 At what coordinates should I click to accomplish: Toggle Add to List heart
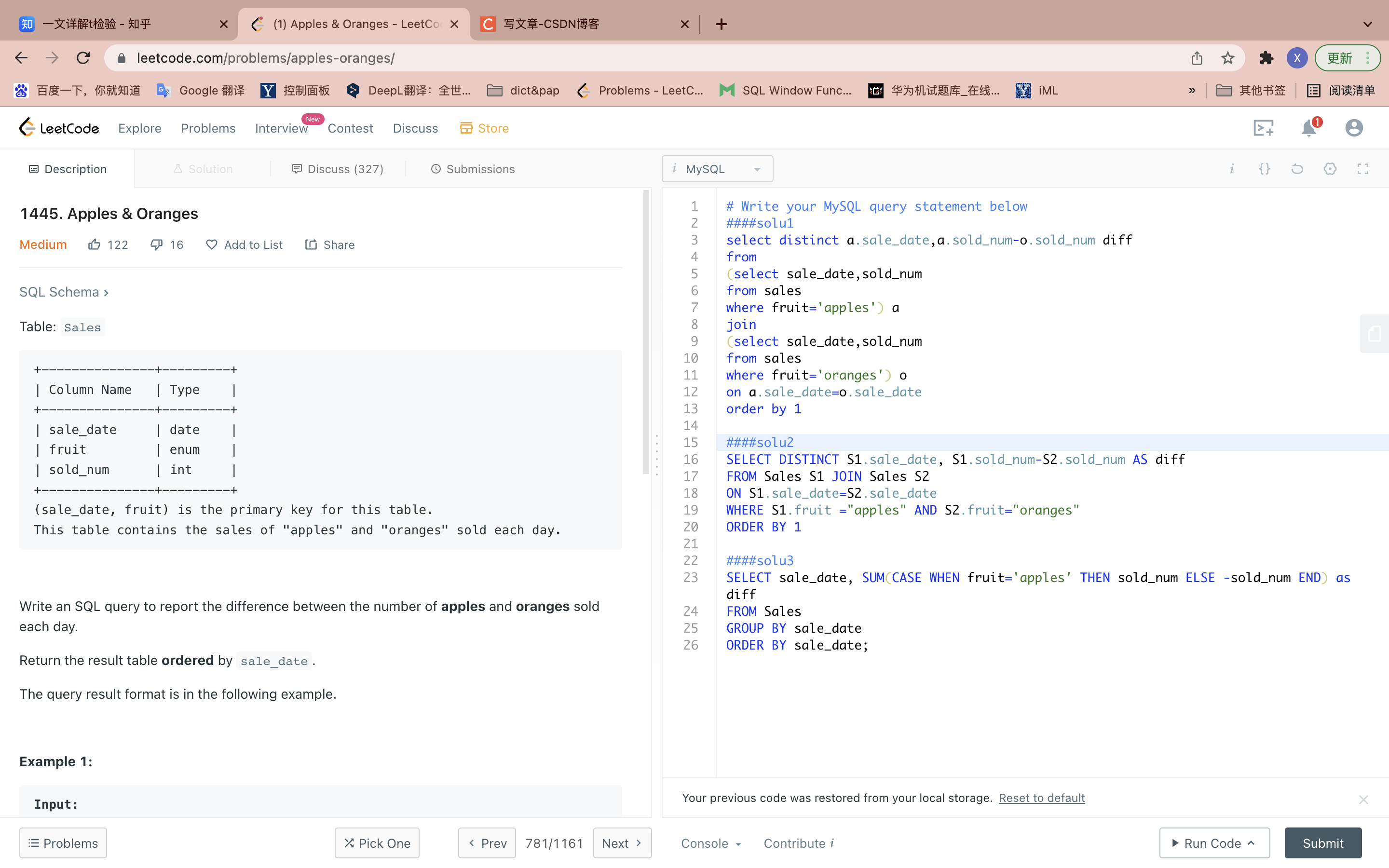point(212,244)
